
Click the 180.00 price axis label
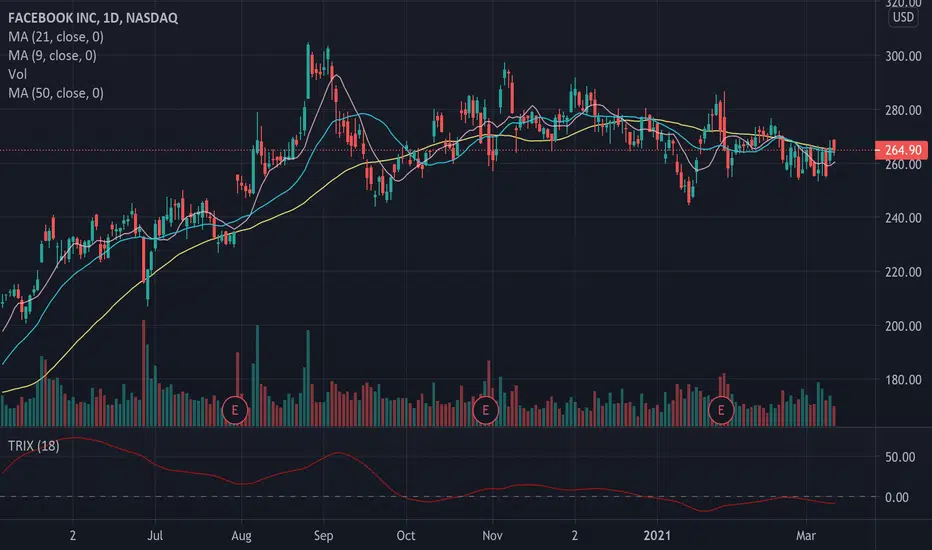tap(903, 380)
